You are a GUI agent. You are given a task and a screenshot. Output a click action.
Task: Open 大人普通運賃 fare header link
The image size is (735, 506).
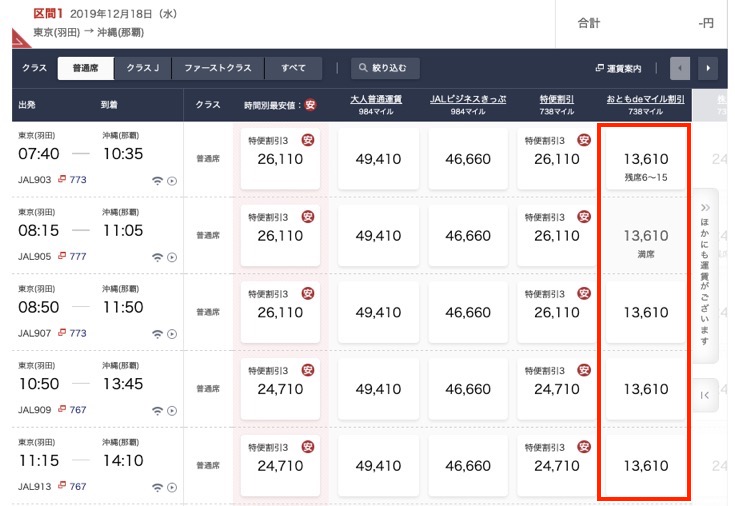click(376, 99)
